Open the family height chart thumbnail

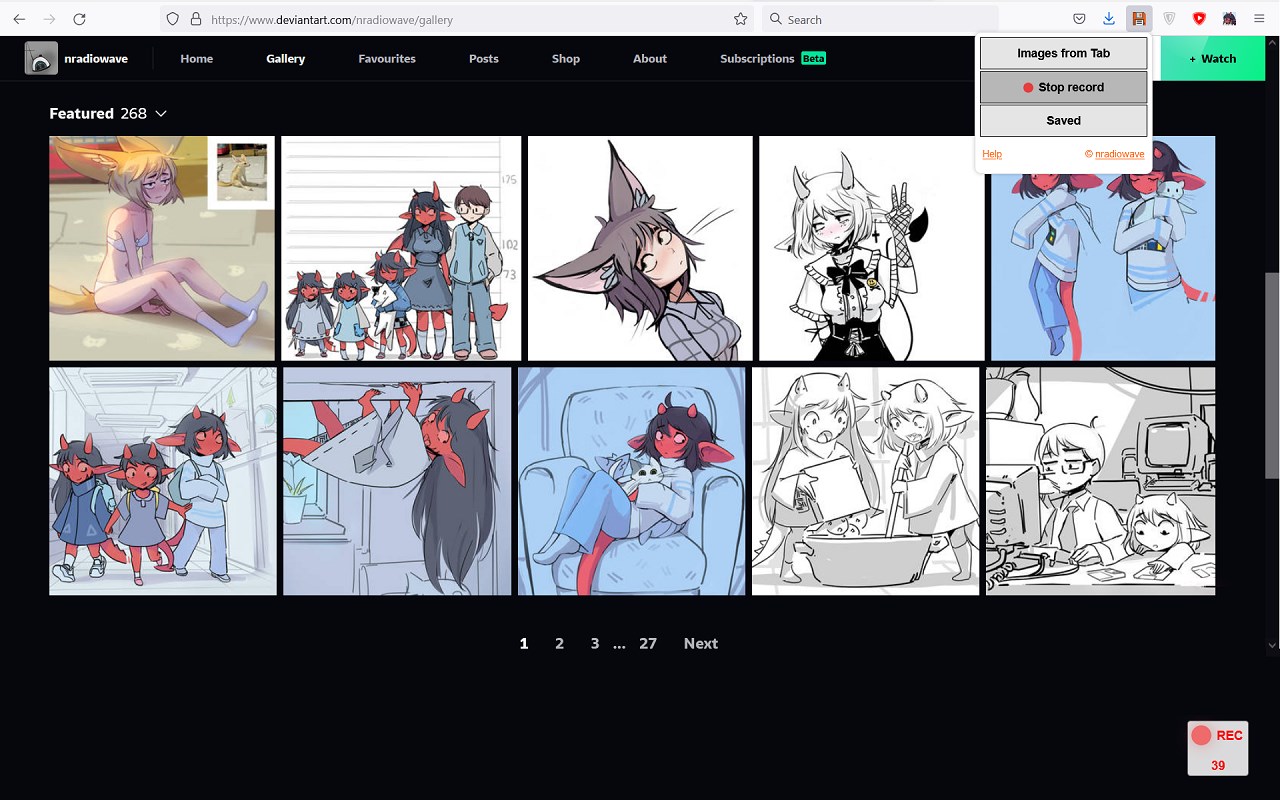[401, 248]
